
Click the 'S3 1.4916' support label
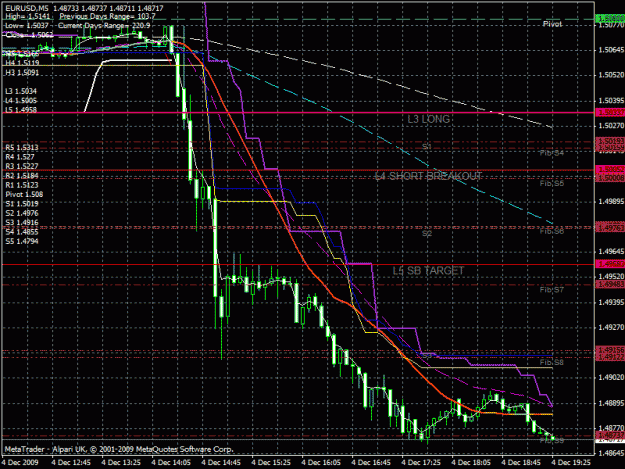[x=22, y=223]
